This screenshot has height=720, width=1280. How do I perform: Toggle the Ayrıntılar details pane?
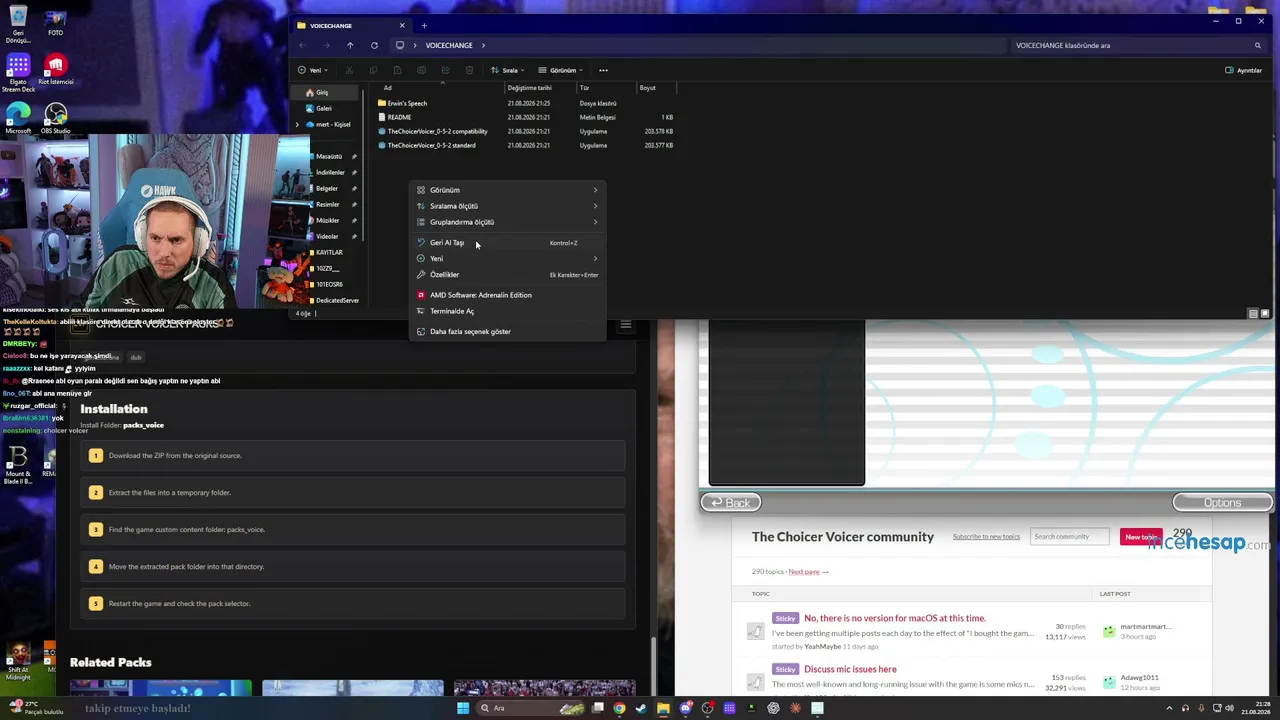(x=1243, y=70)
